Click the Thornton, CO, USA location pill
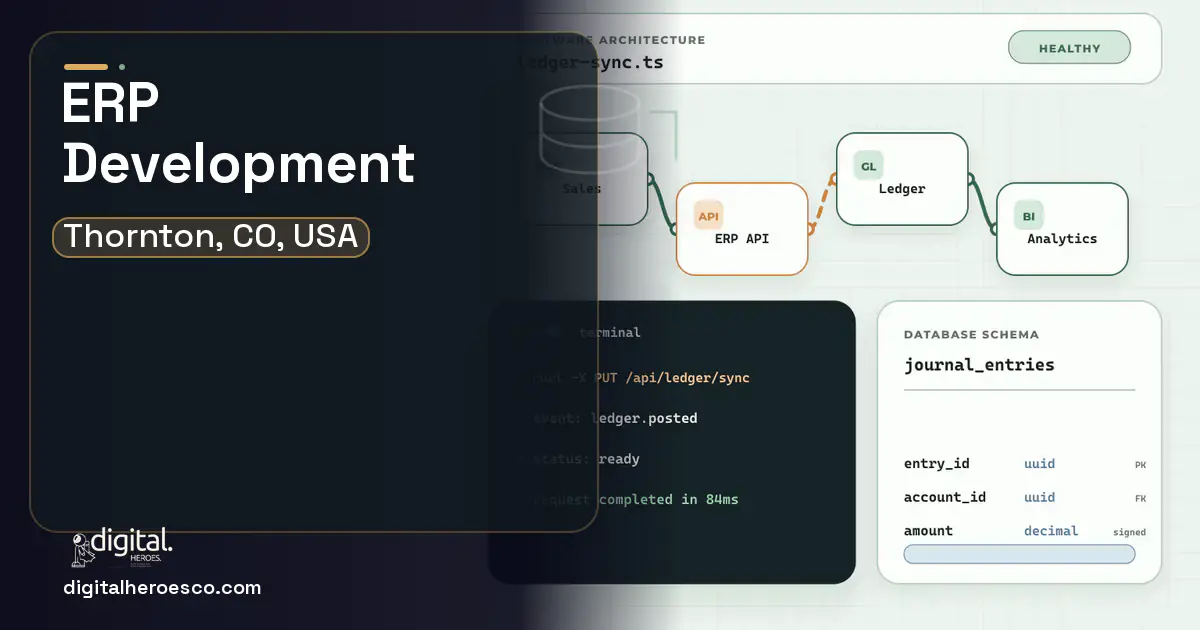The width and height of the screenshot is (1200, 630). 211,237
